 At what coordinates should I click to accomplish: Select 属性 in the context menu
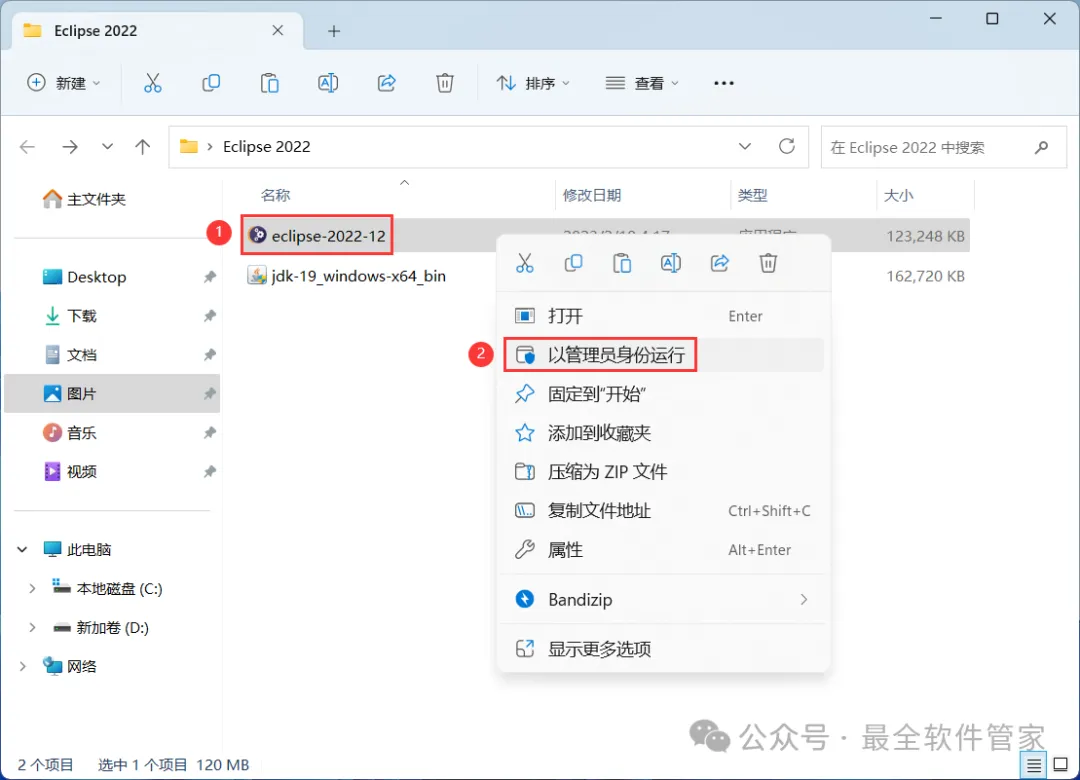[663, 550]
